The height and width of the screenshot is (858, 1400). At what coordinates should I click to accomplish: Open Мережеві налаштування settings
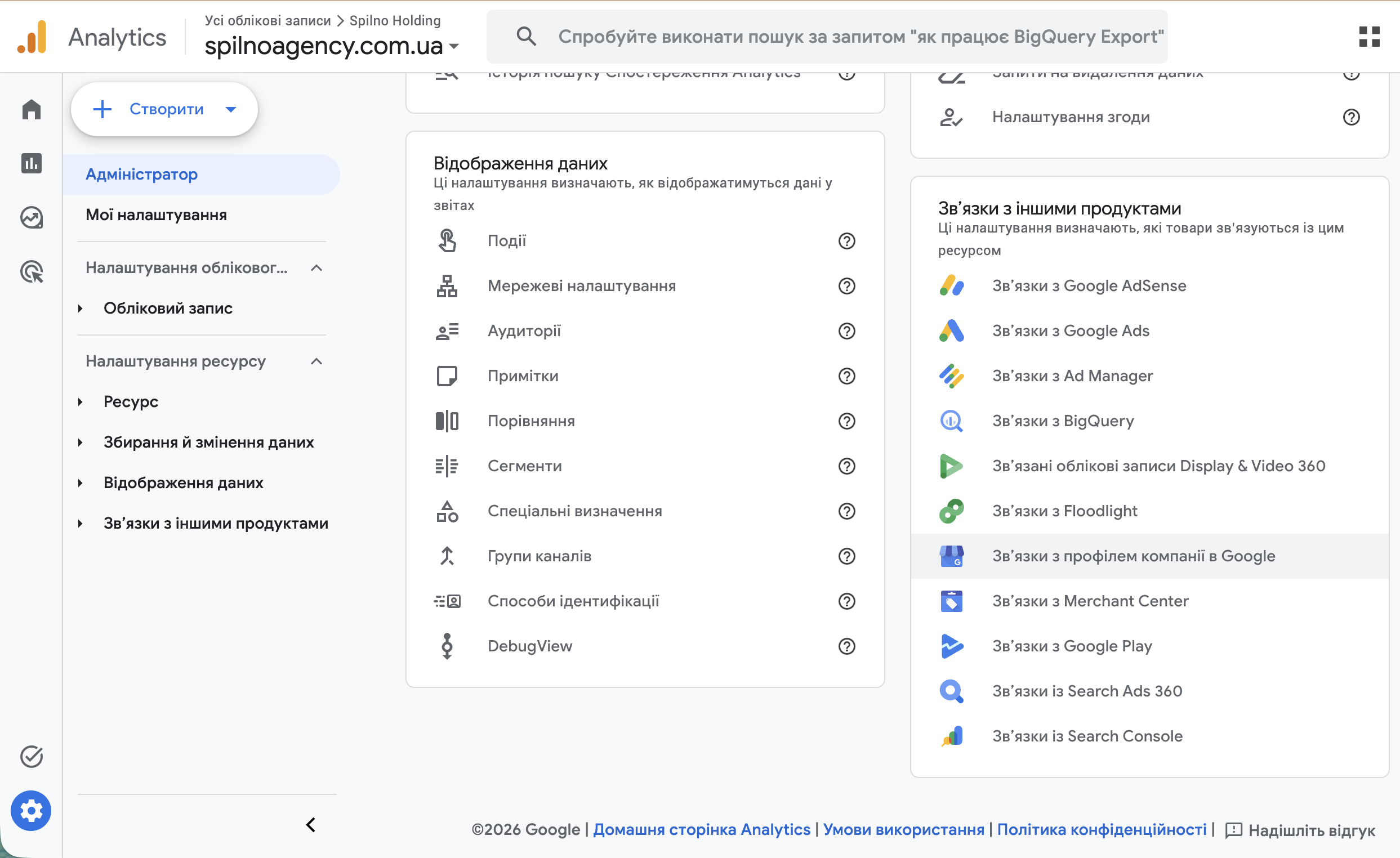pyautogui.click(x=645, y=285)
